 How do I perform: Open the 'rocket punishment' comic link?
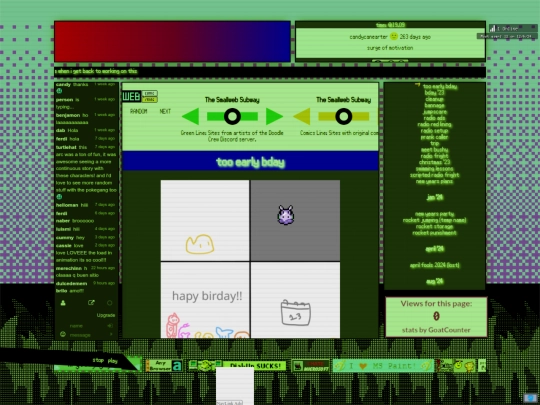click(434, 233)
